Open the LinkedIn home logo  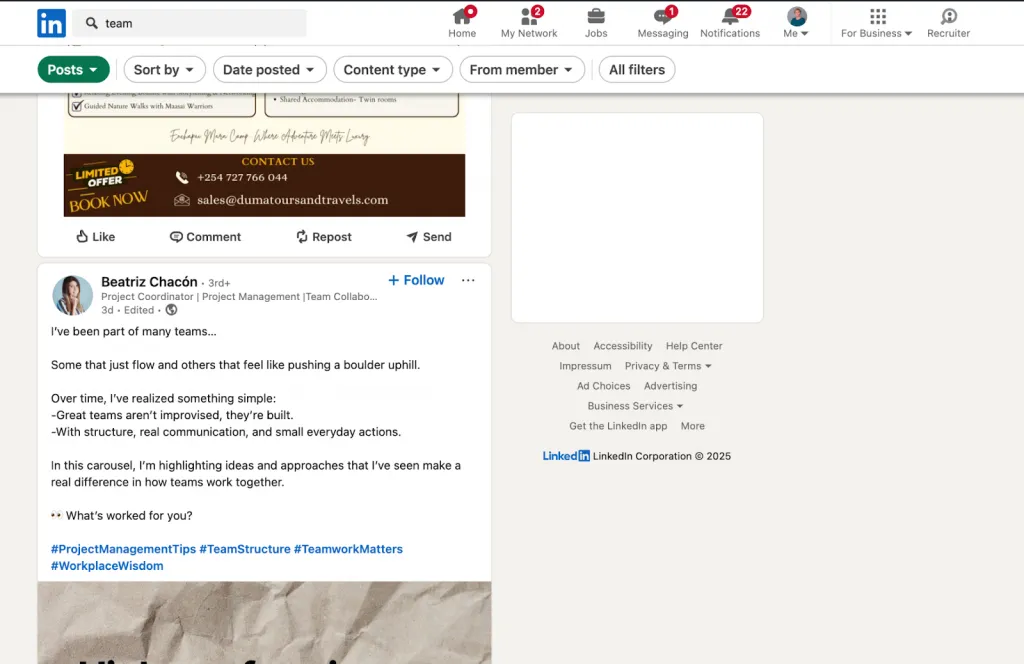tap(51, 24)
